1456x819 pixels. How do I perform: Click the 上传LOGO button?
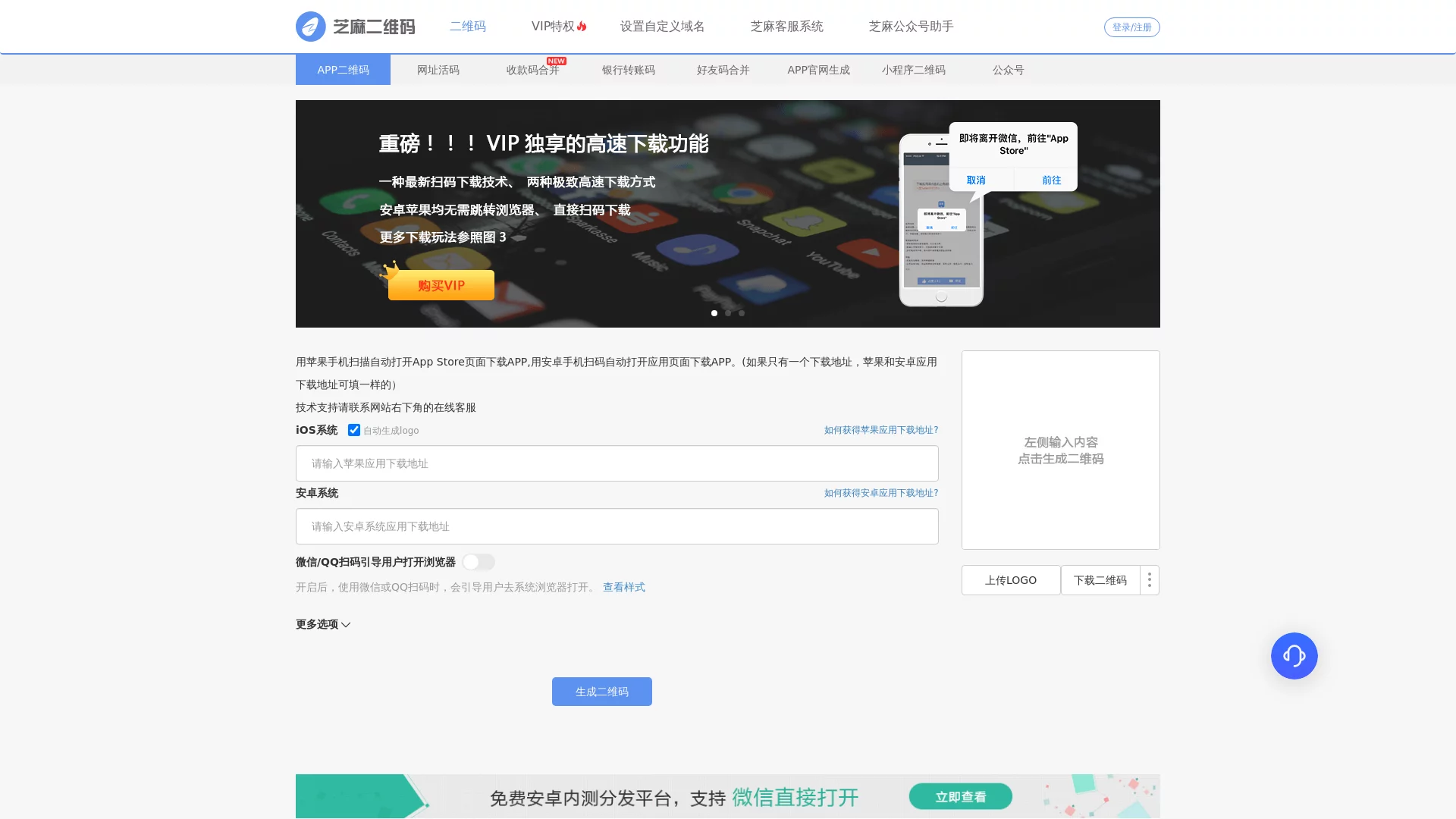1010,580
